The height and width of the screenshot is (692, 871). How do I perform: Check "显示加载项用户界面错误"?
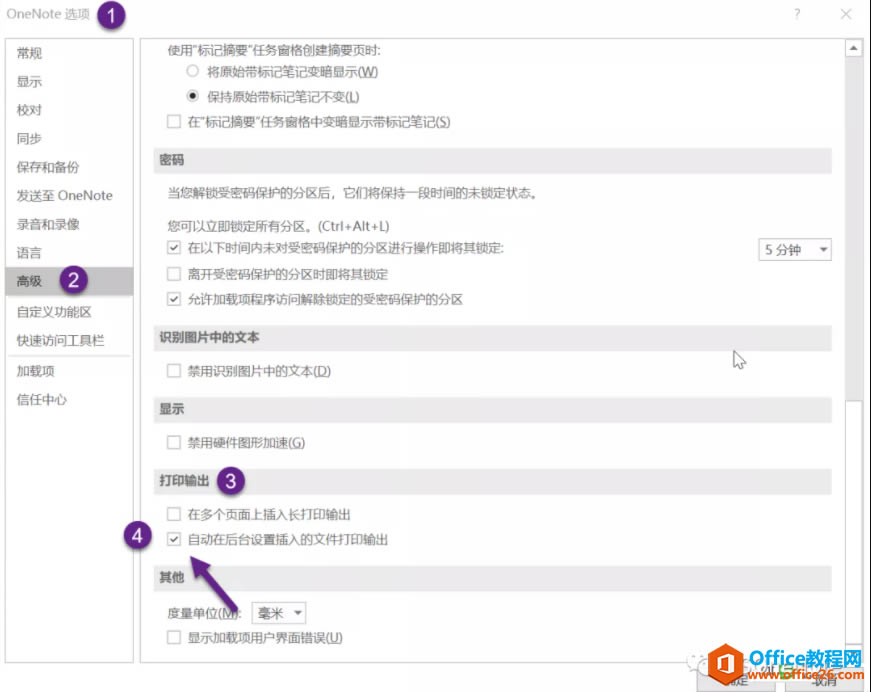tap(174, 637)
